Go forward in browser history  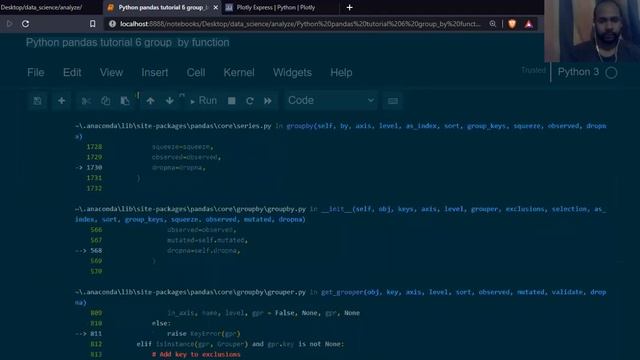coord(9,24)
